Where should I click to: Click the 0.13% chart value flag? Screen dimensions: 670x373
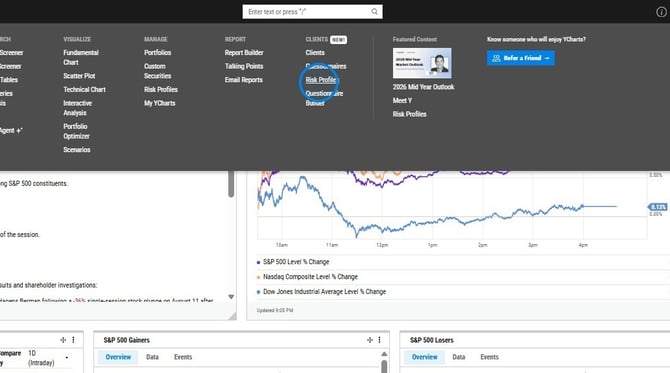[x=657, y=207]
